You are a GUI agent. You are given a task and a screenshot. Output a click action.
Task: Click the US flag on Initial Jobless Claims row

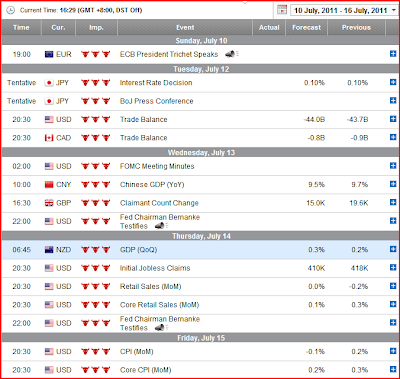coord(49,268)
